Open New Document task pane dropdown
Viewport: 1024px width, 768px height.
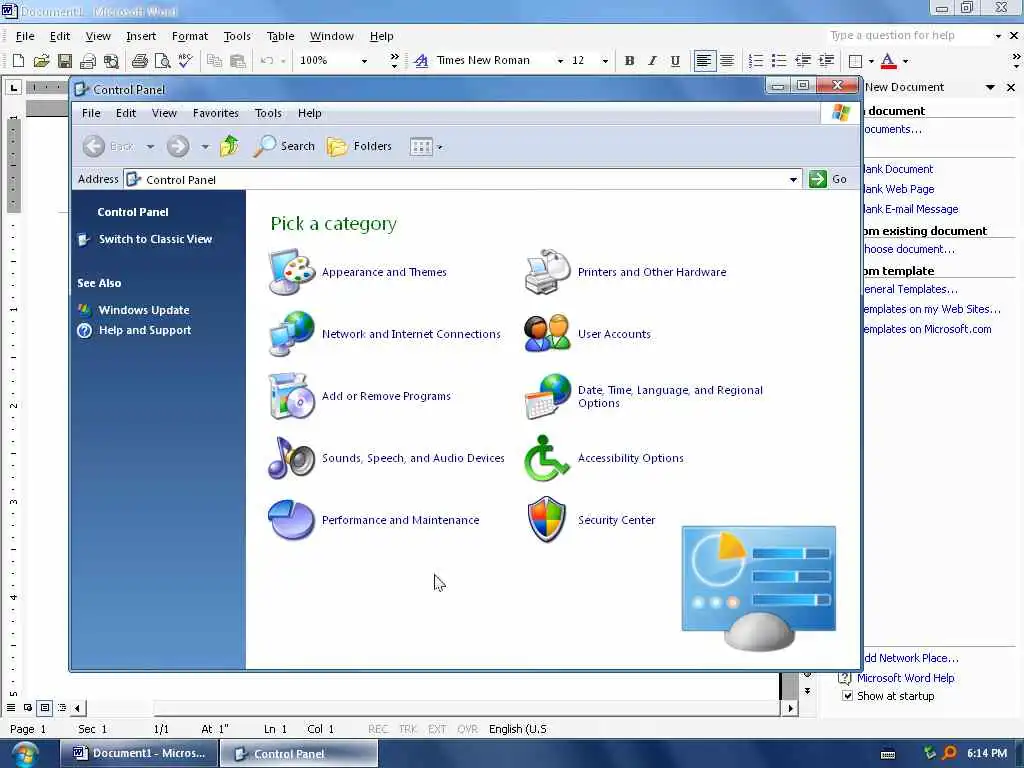990,87
